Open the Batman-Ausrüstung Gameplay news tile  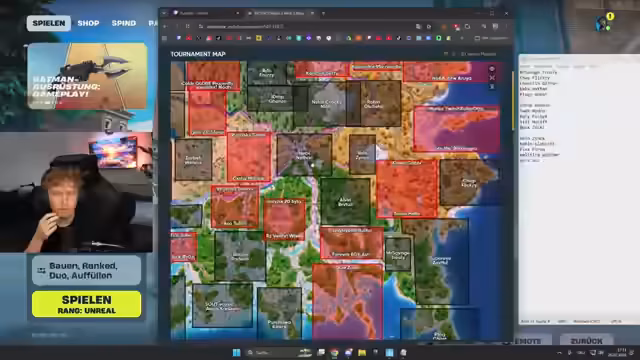point(87,76)
